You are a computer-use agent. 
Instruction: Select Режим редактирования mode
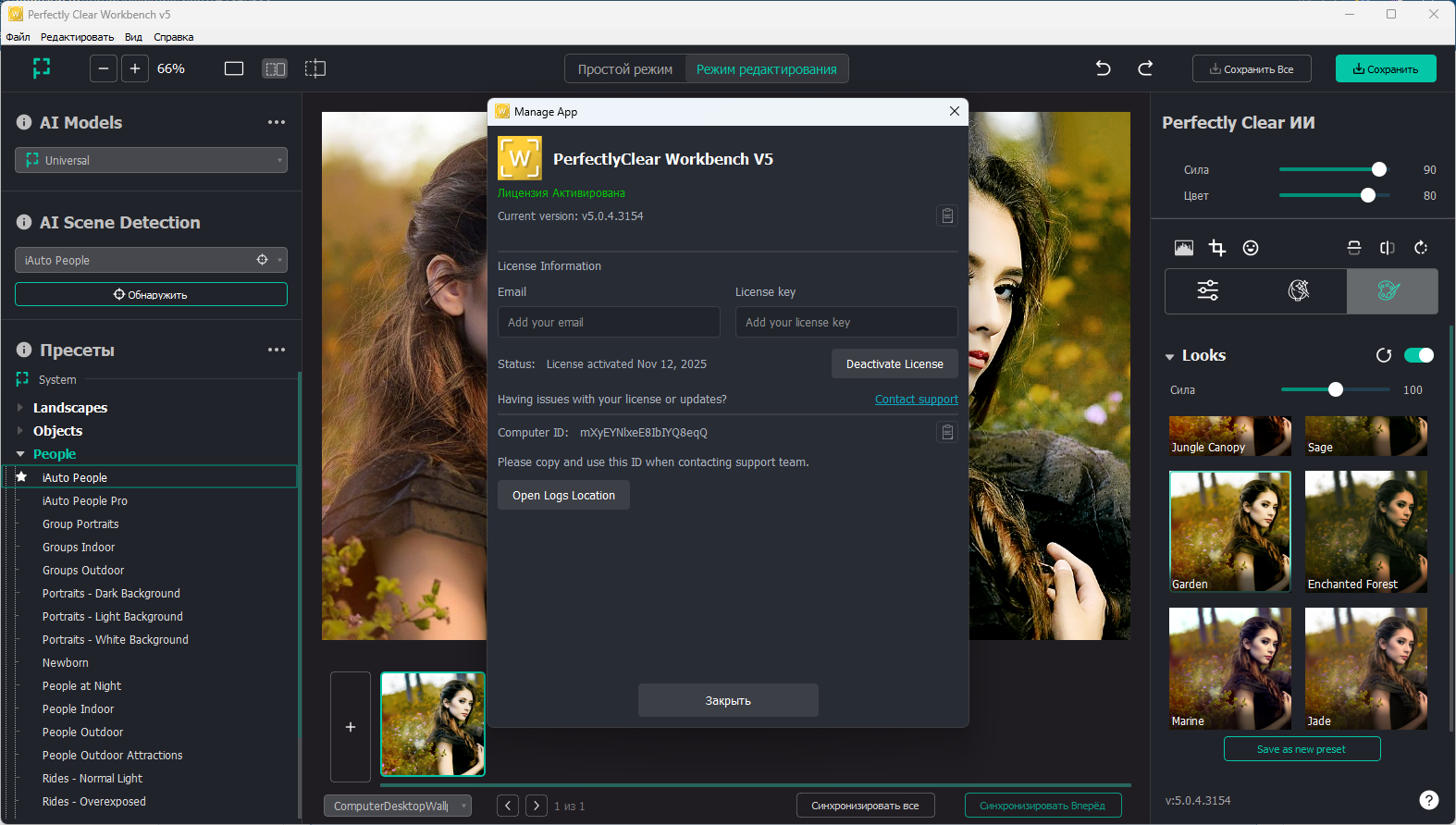tap(766, 69)
